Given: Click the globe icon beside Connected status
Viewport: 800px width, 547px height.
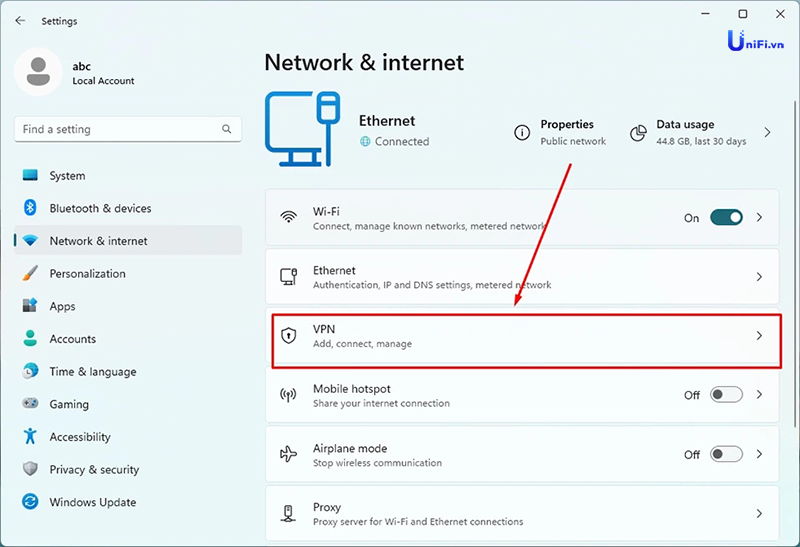Looking at the screenshot, I should [x=365, y=141].
